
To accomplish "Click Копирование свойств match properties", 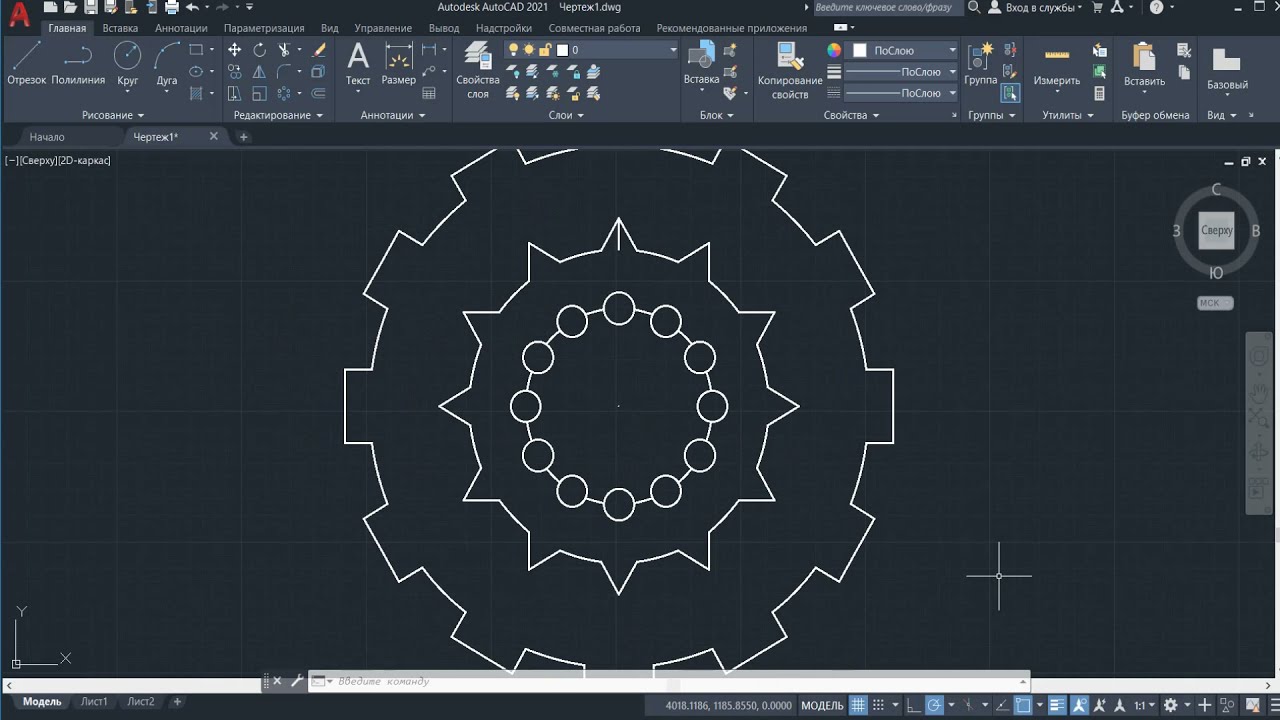I will coord(790,70).
